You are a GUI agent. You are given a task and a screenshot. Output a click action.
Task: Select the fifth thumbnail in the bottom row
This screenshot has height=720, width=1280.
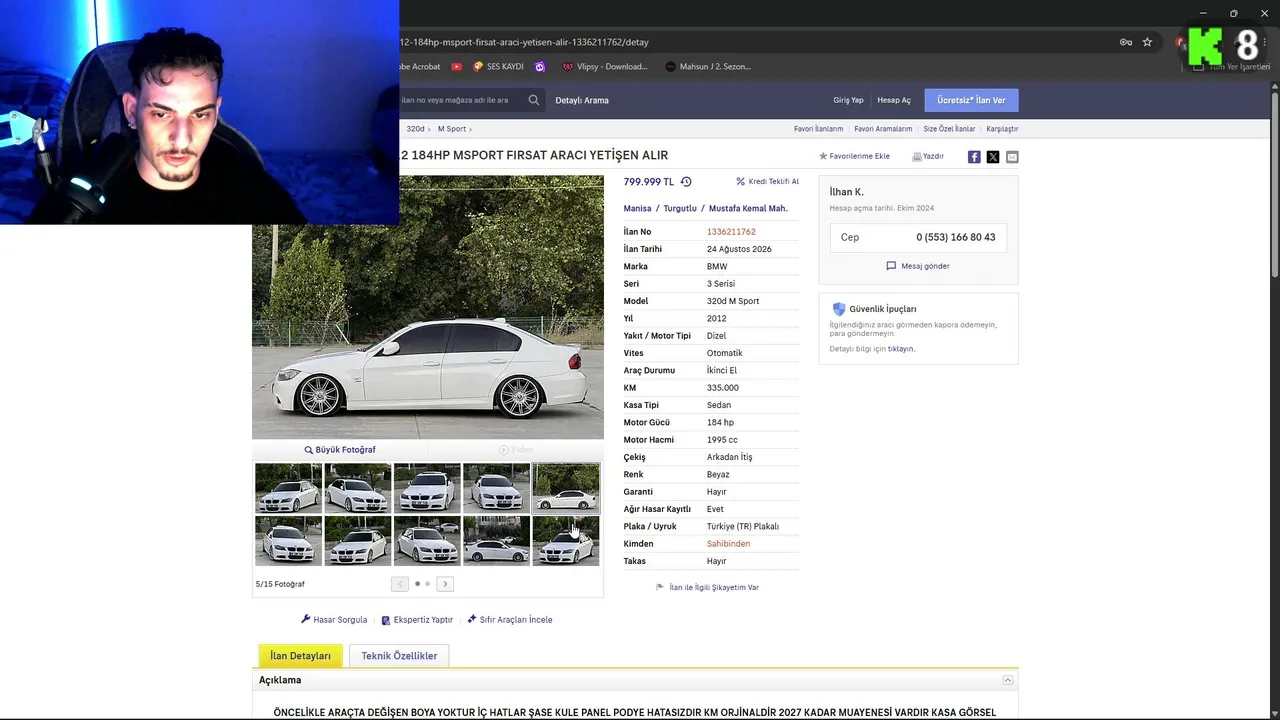point(566,541)
